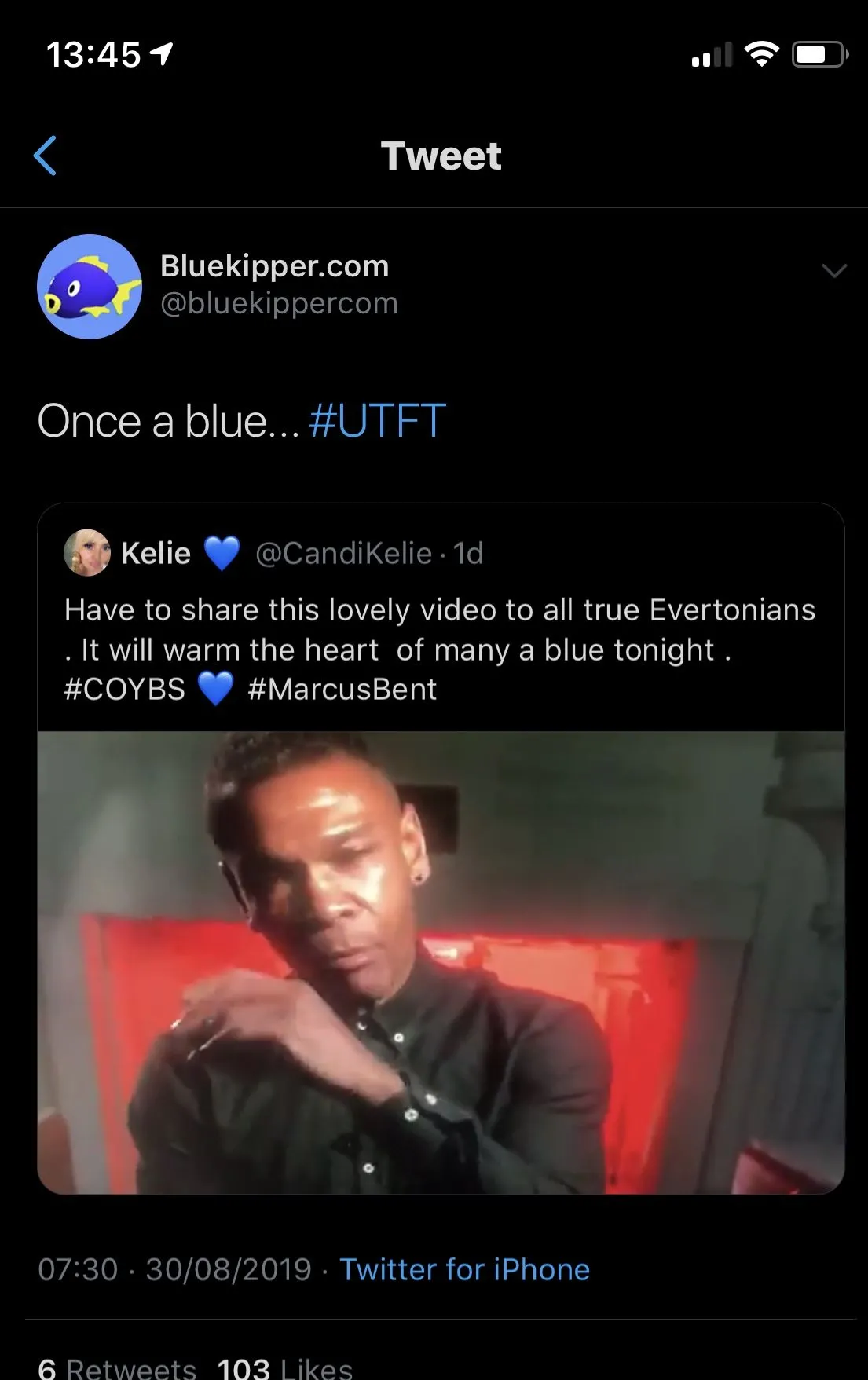Open Kelie's small profile avatar
This screenshot has height=1380, width=868.
[x=87, y=553]
